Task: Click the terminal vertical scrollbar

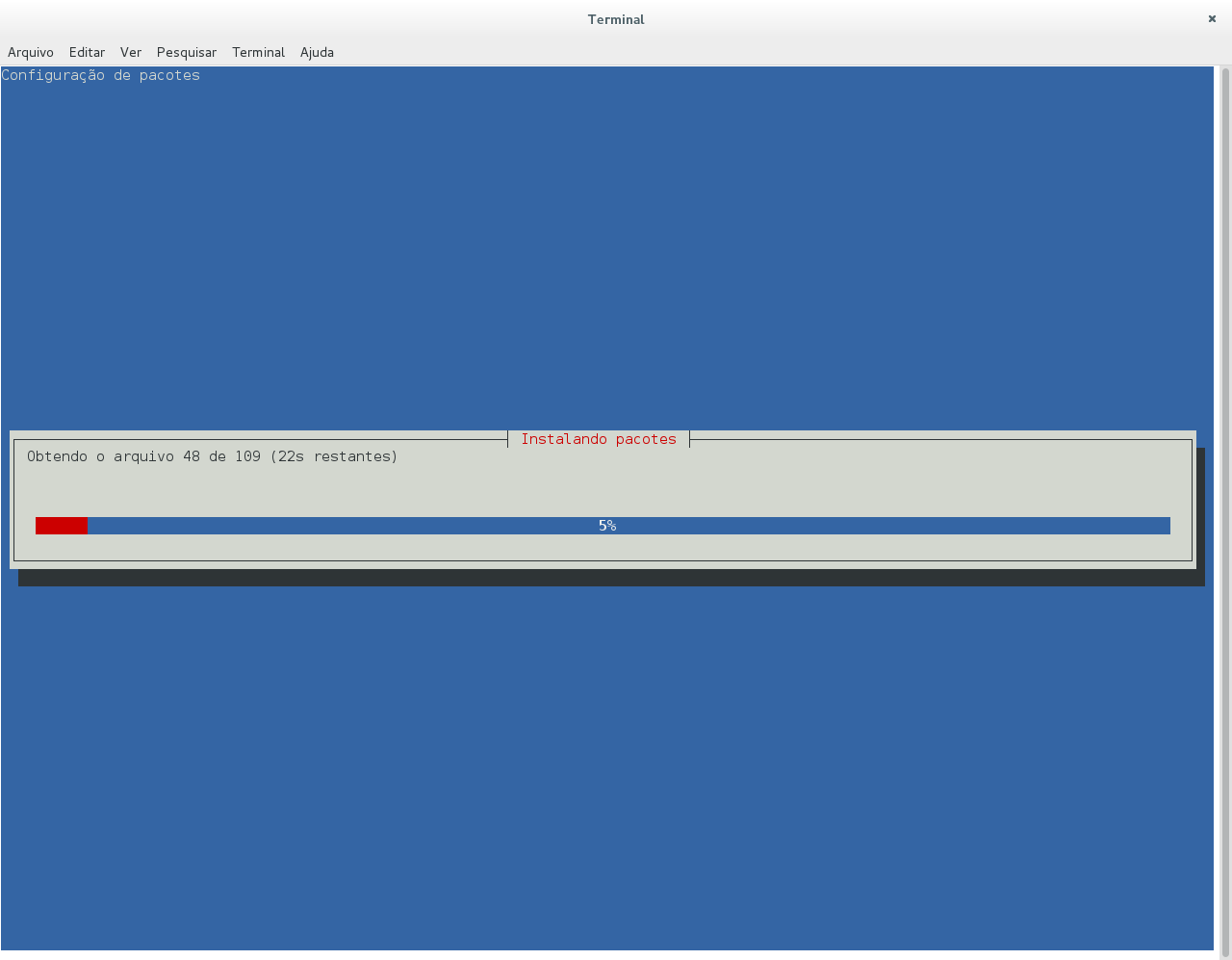Action: point(1225,510)
